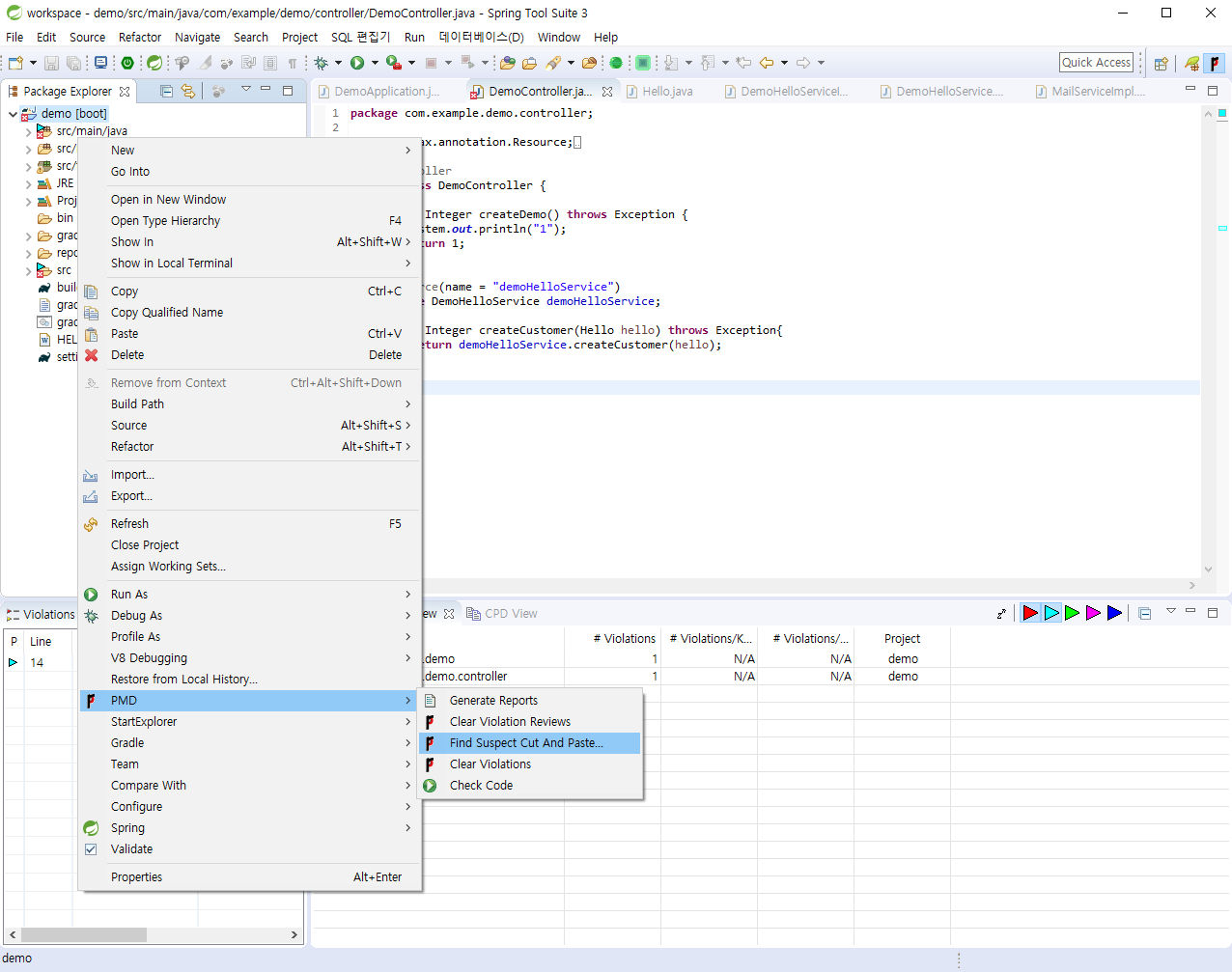1232x972 pixels.
Task: Minimize the Package Explorer view
Action: coord(266,90)
